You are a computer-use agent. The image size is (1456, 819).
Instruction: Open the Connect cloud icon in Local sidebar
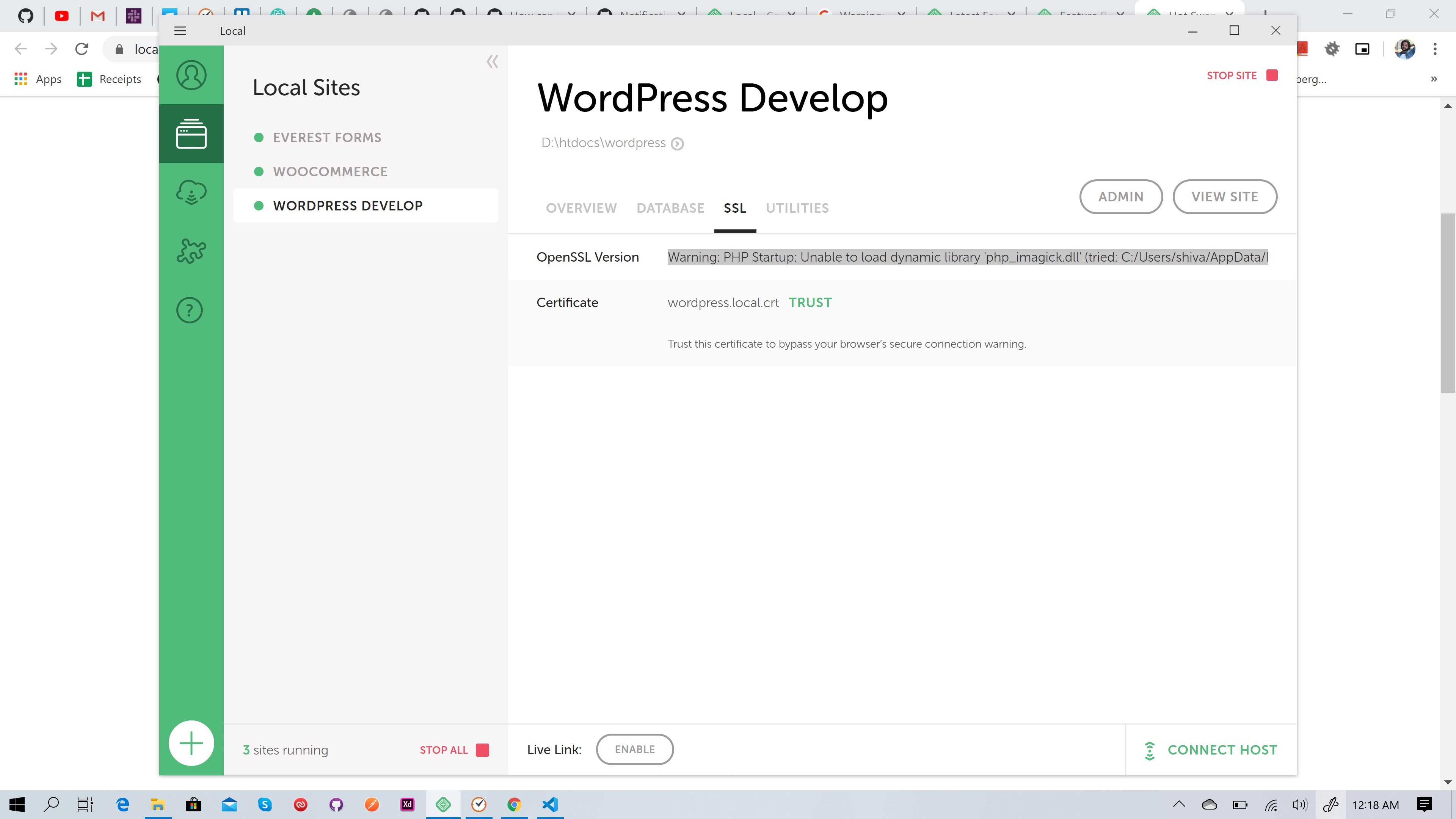click(x=191, y=192)
